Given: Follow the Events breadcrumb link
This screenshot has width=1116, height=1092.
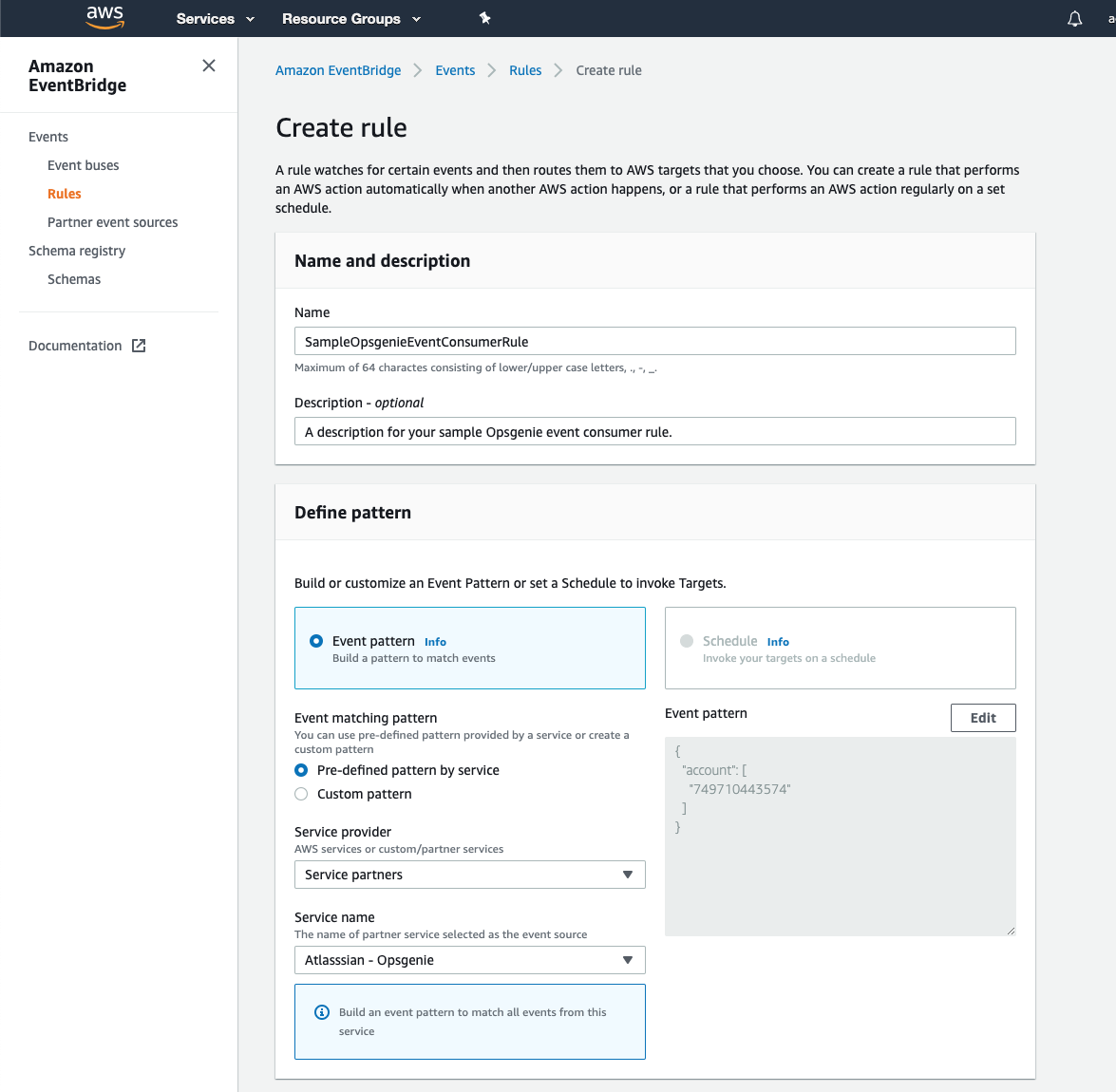Looking at the screenshot, I should pyautogui.click(x=455, y=69).
